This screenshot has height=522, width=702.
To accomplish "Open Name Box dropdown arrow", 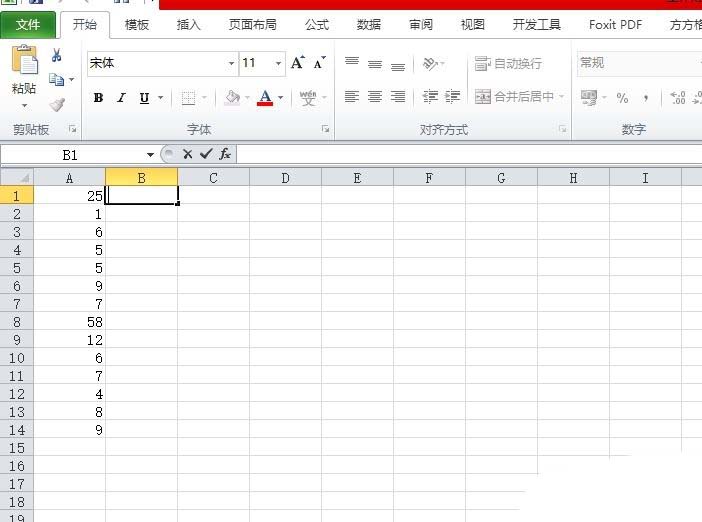I will pos(150,155).
